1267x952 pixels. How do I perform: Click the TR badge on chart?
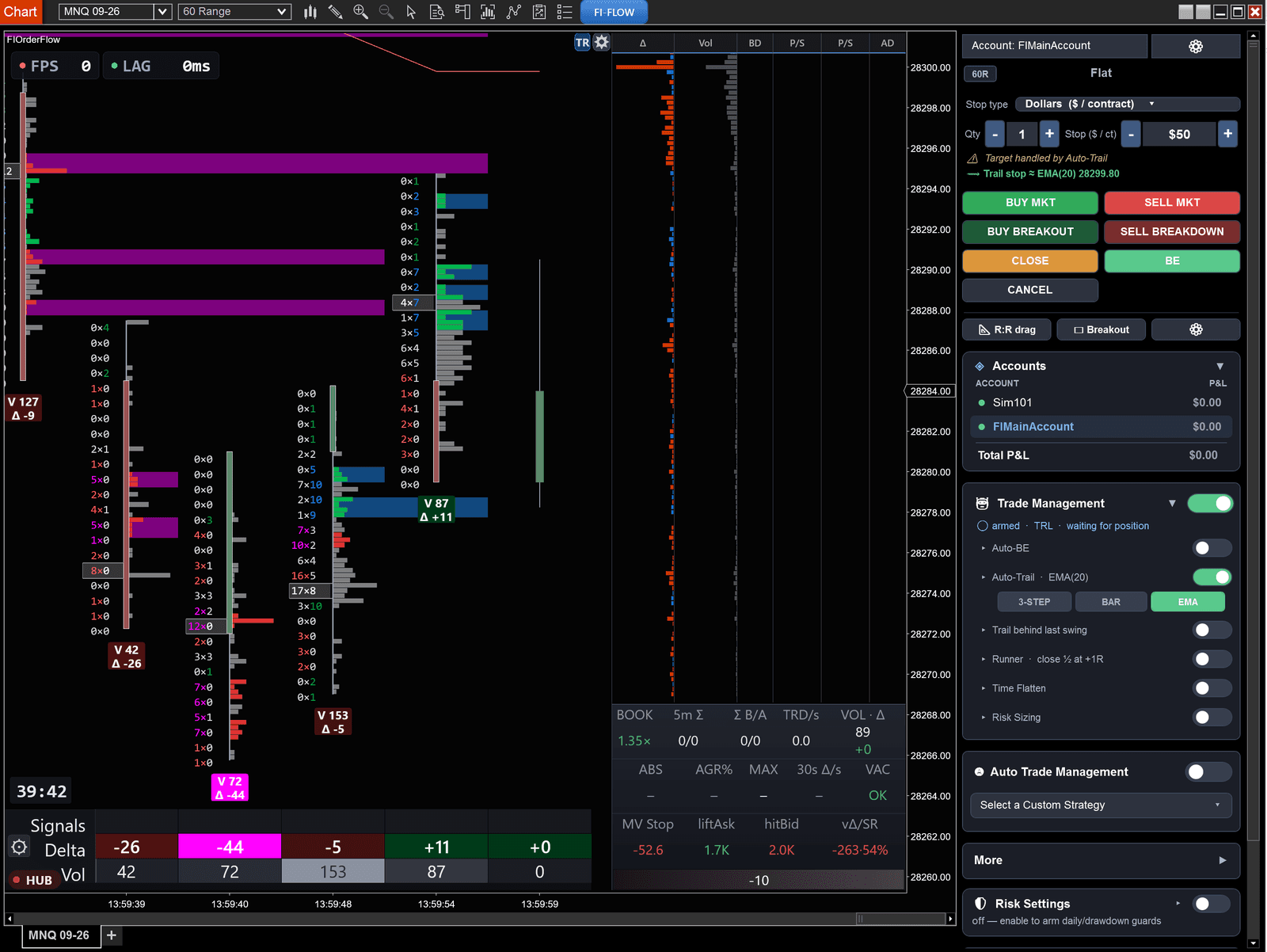tap(582, 43)
